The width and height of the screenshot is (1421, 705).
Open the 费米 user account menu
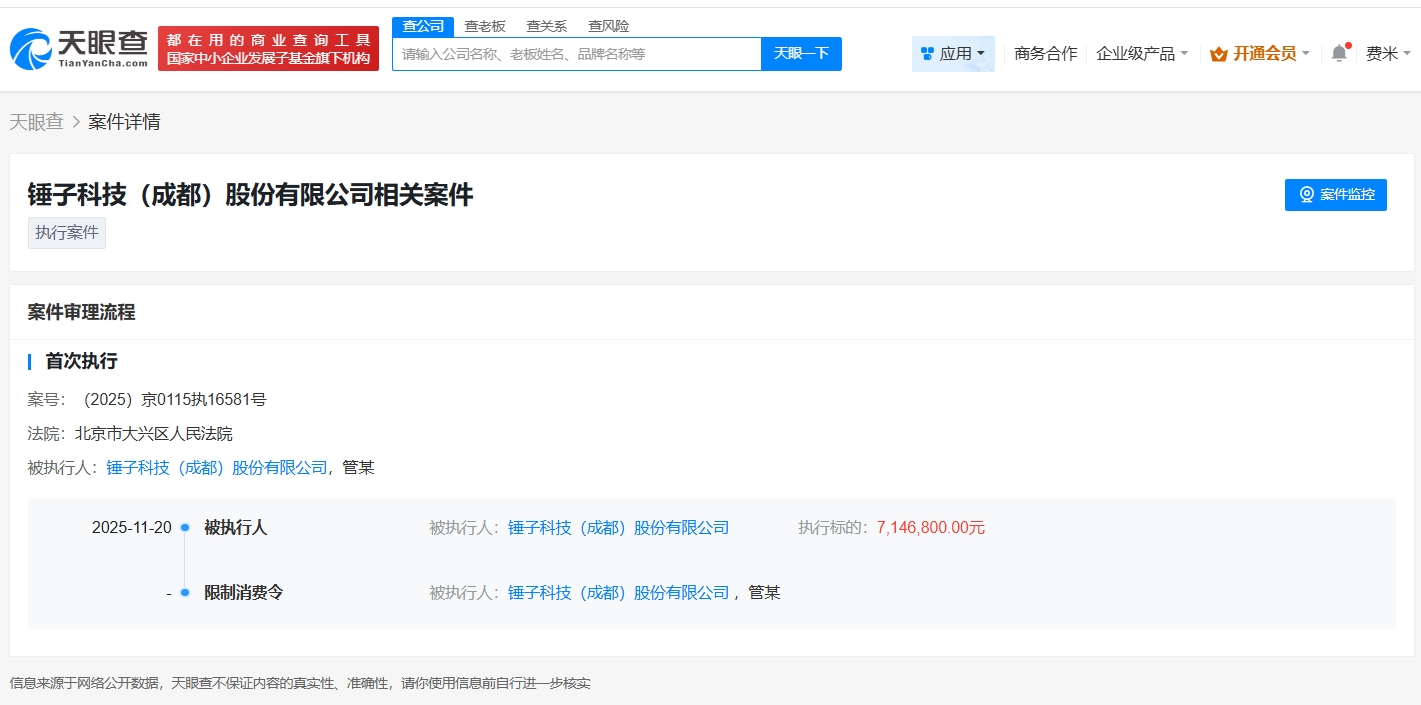pyautogui.click(x=1388, y=54)
